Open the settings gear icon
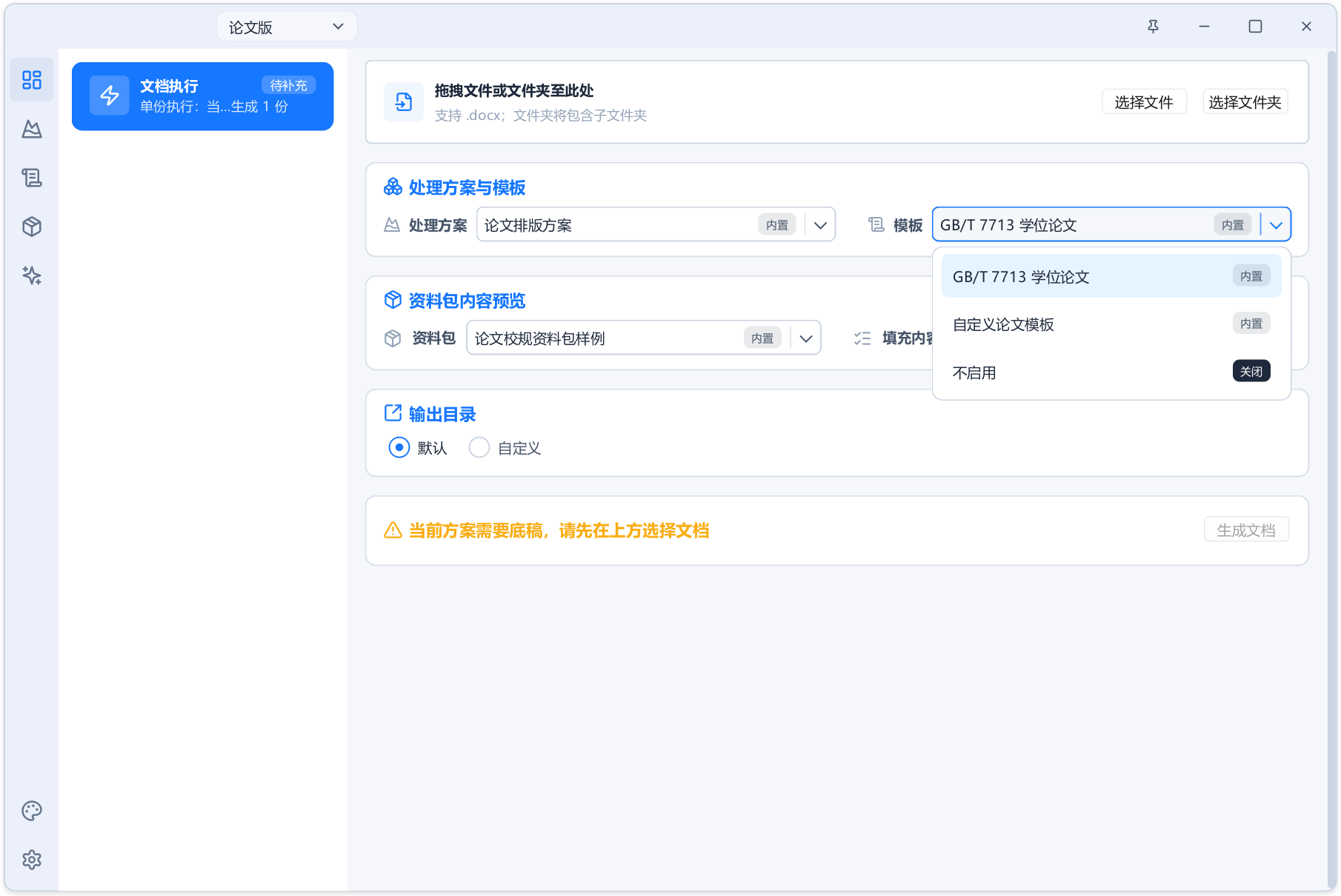 point(32,860)
